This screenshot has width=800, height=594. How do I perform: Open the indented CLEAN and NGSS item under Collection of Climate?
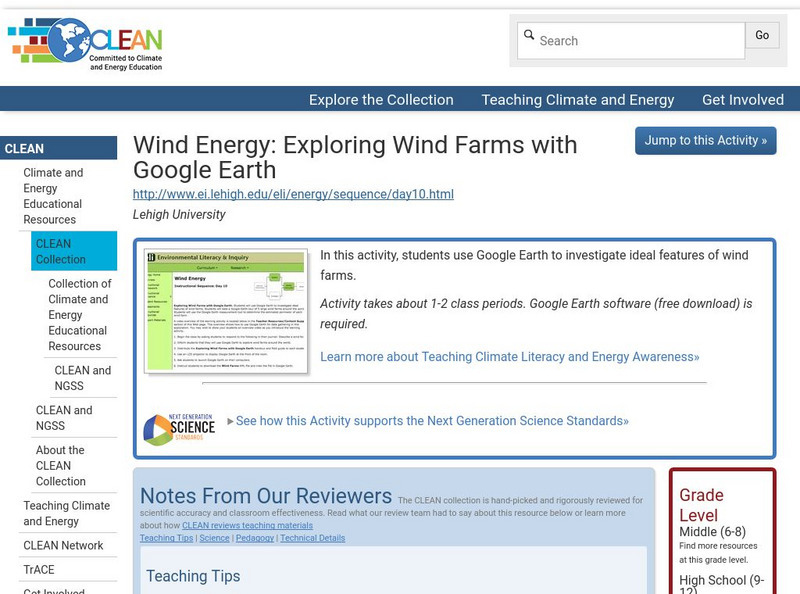pos(83,378)
